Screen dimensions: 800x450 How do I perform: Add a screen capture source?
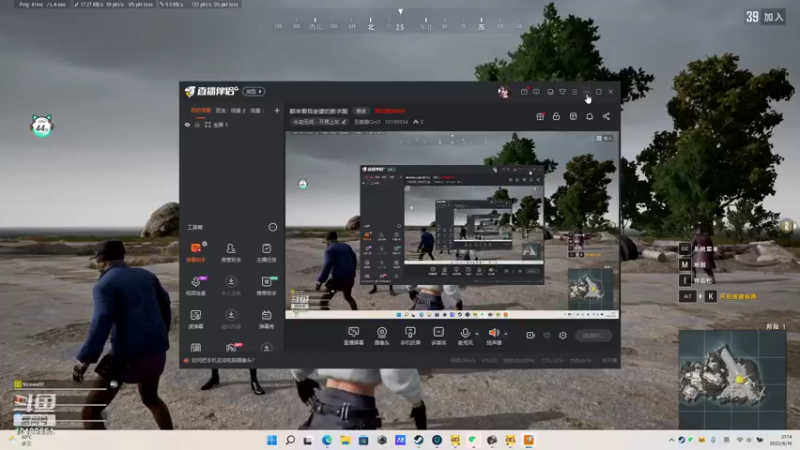tap(353, 336)
